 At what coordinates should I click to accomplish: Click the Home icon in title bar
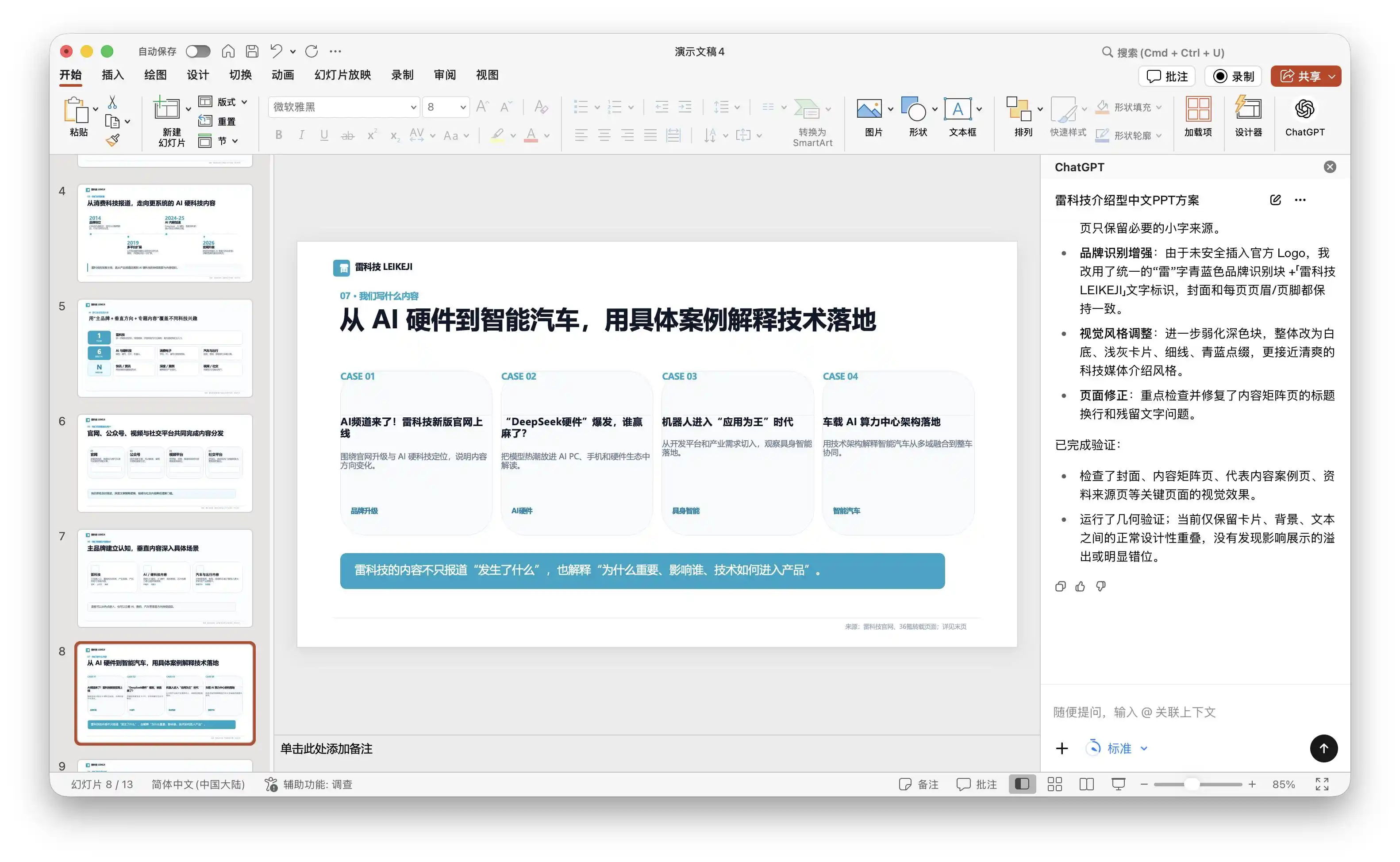pyautogui.click(x=228, y=51)
